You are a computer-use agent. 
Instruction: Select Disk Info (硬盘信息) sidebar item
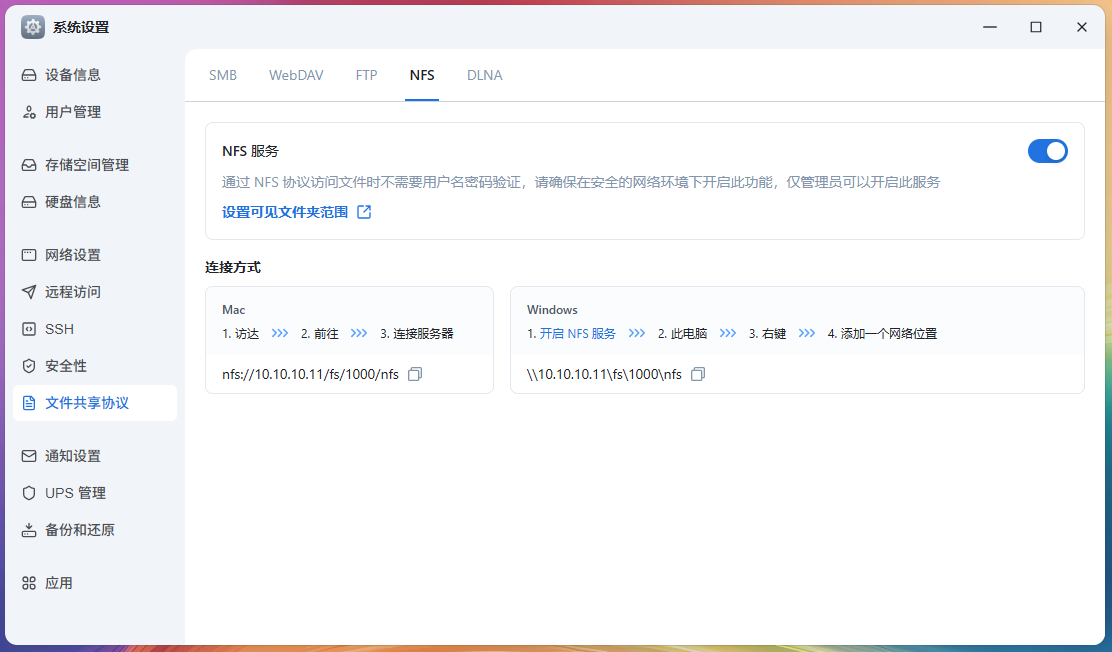click(x=72, y=202)
